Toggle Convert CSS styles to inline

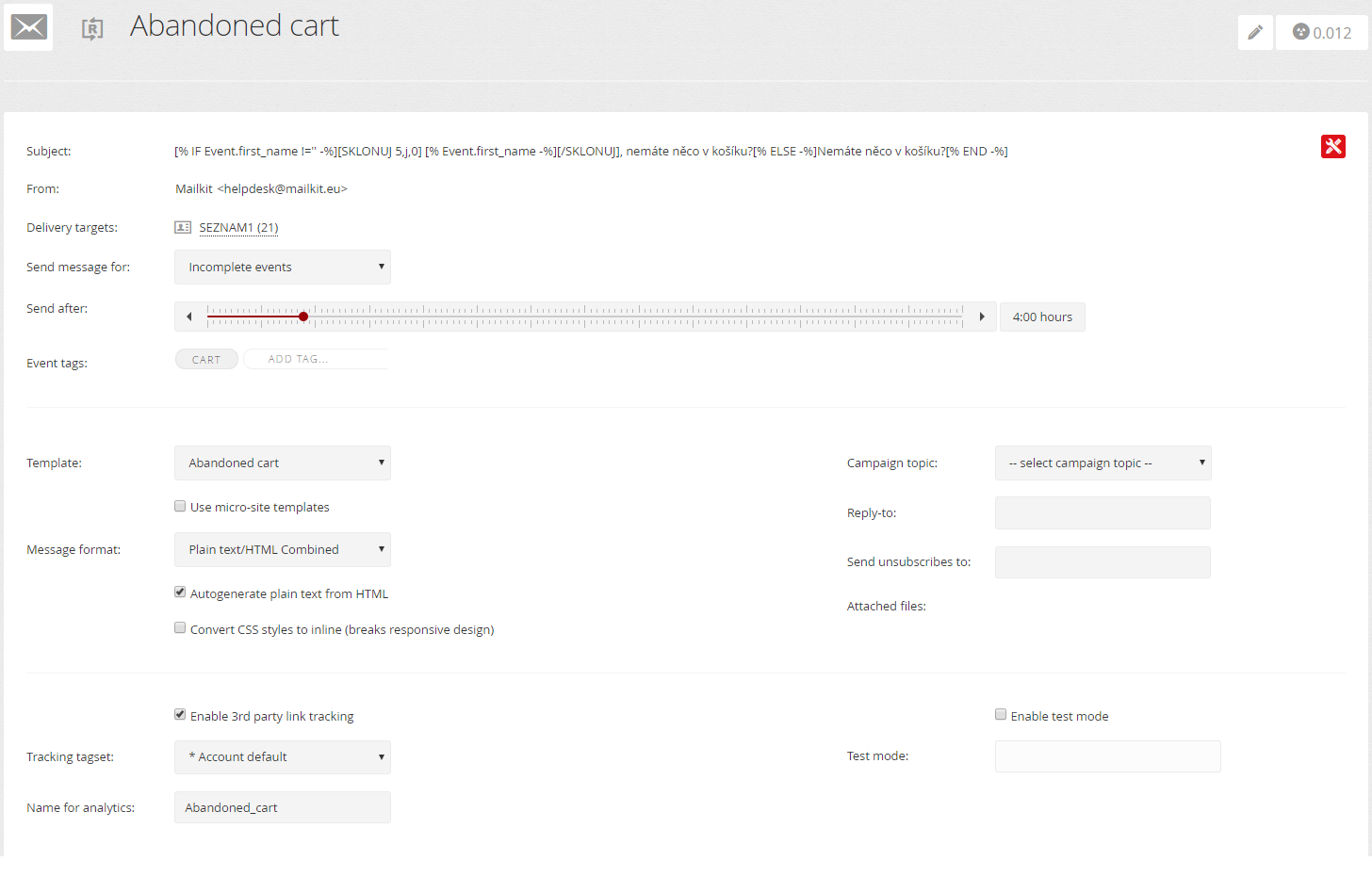pyautogui.click(x=180, y=628)
